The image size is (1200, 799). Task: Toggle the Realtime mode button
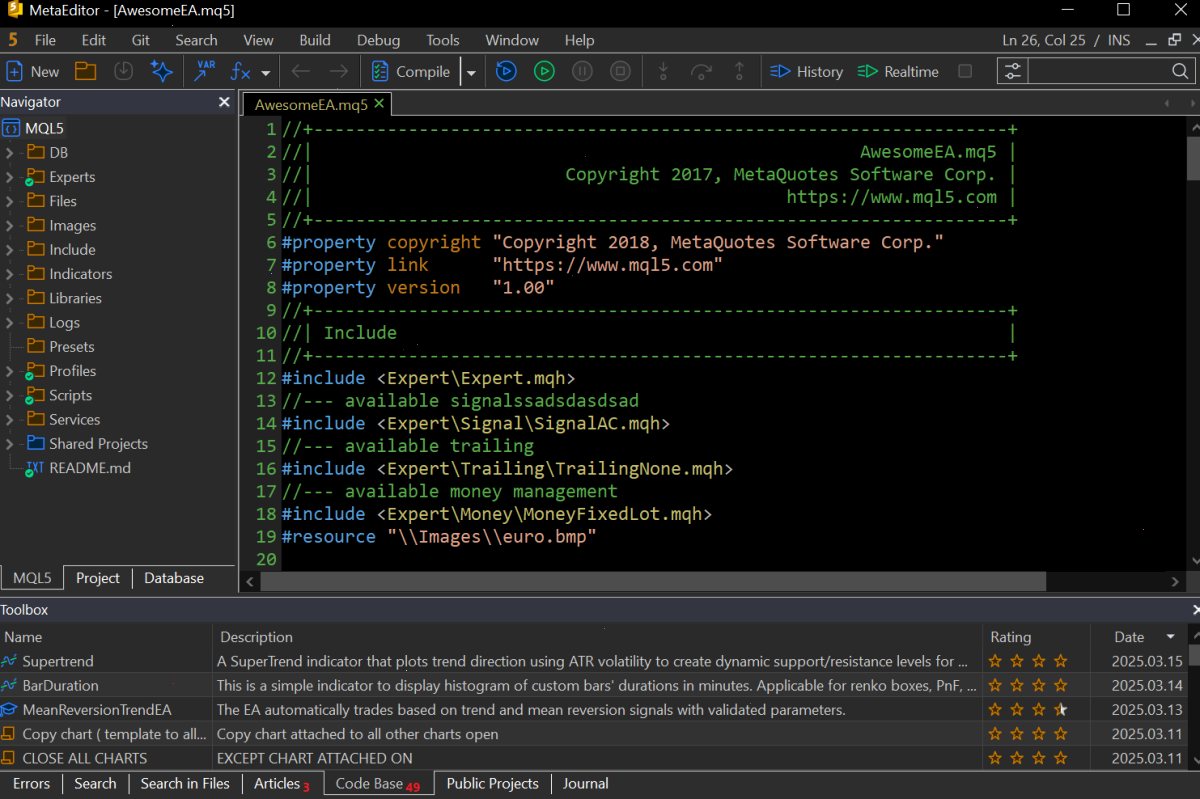click(x=898, y=71)
